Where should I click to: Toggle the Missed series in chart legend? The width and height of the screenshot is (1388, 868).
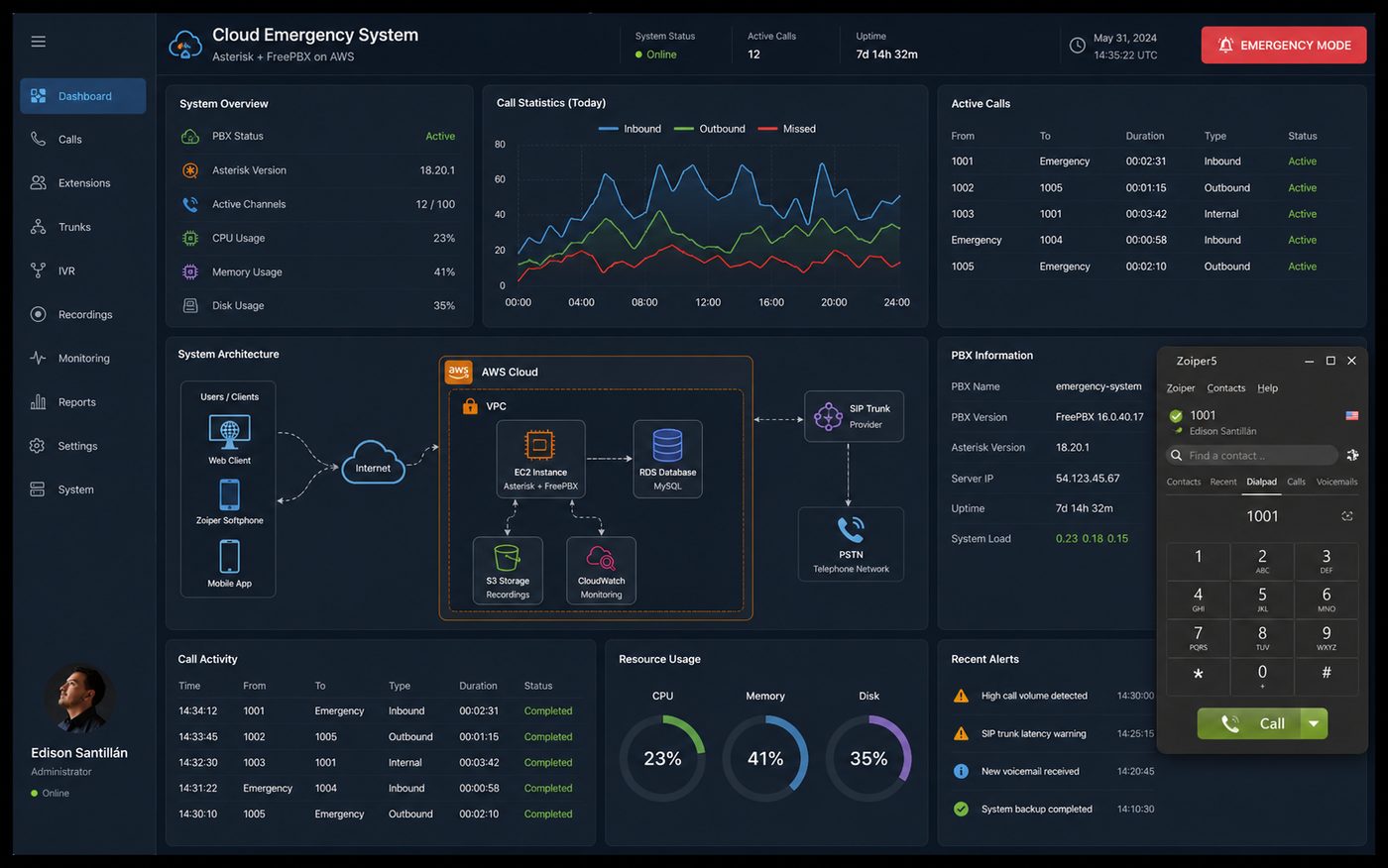[787, 129]
